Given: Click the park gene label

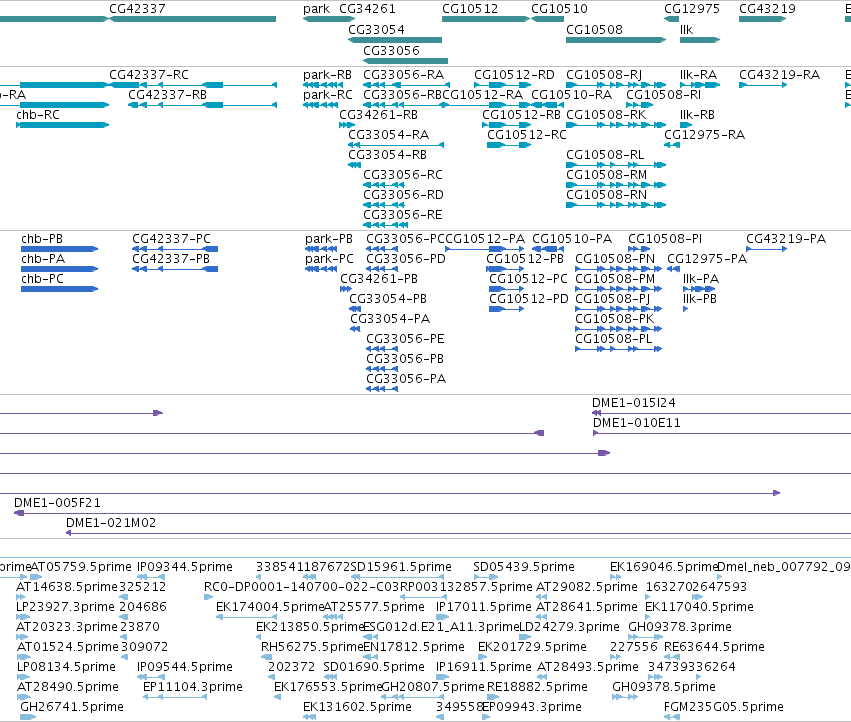Looking at the screenshot, I should (316, 9).
